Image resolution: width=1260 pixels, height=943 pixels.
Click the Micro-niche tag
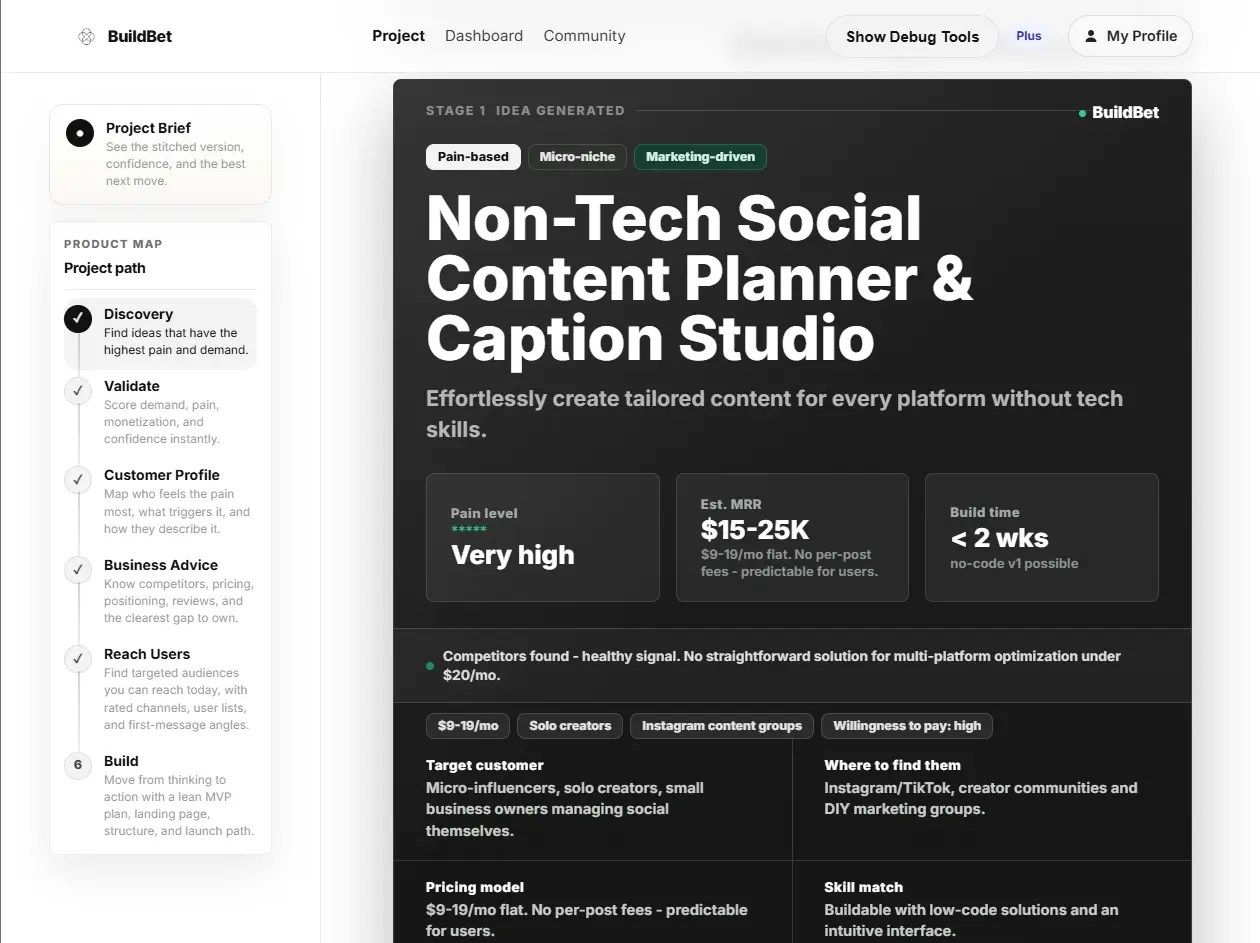577,157
